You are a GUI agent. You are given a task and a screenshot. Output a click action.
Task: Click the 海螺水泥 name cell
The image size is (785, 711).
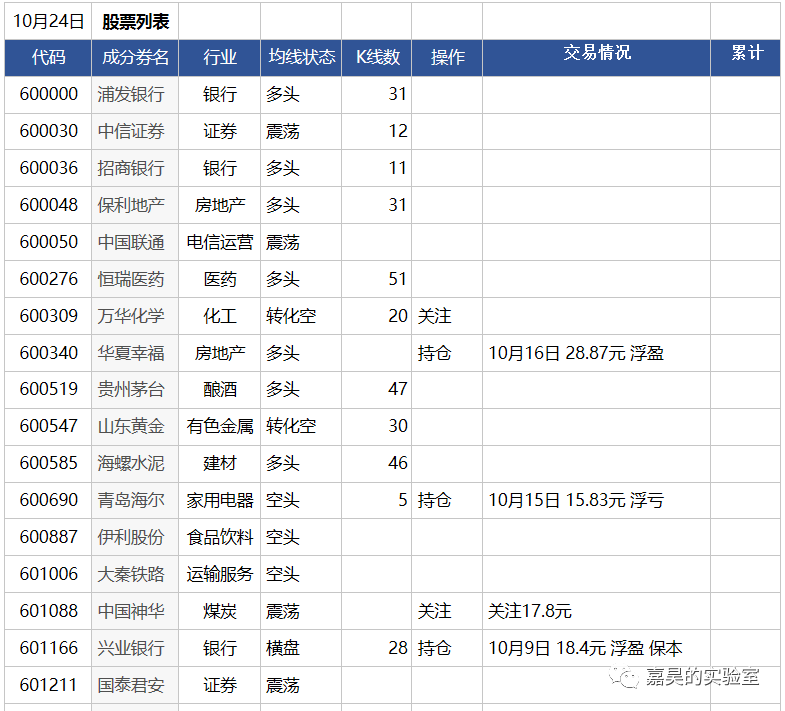coord(135,463)
